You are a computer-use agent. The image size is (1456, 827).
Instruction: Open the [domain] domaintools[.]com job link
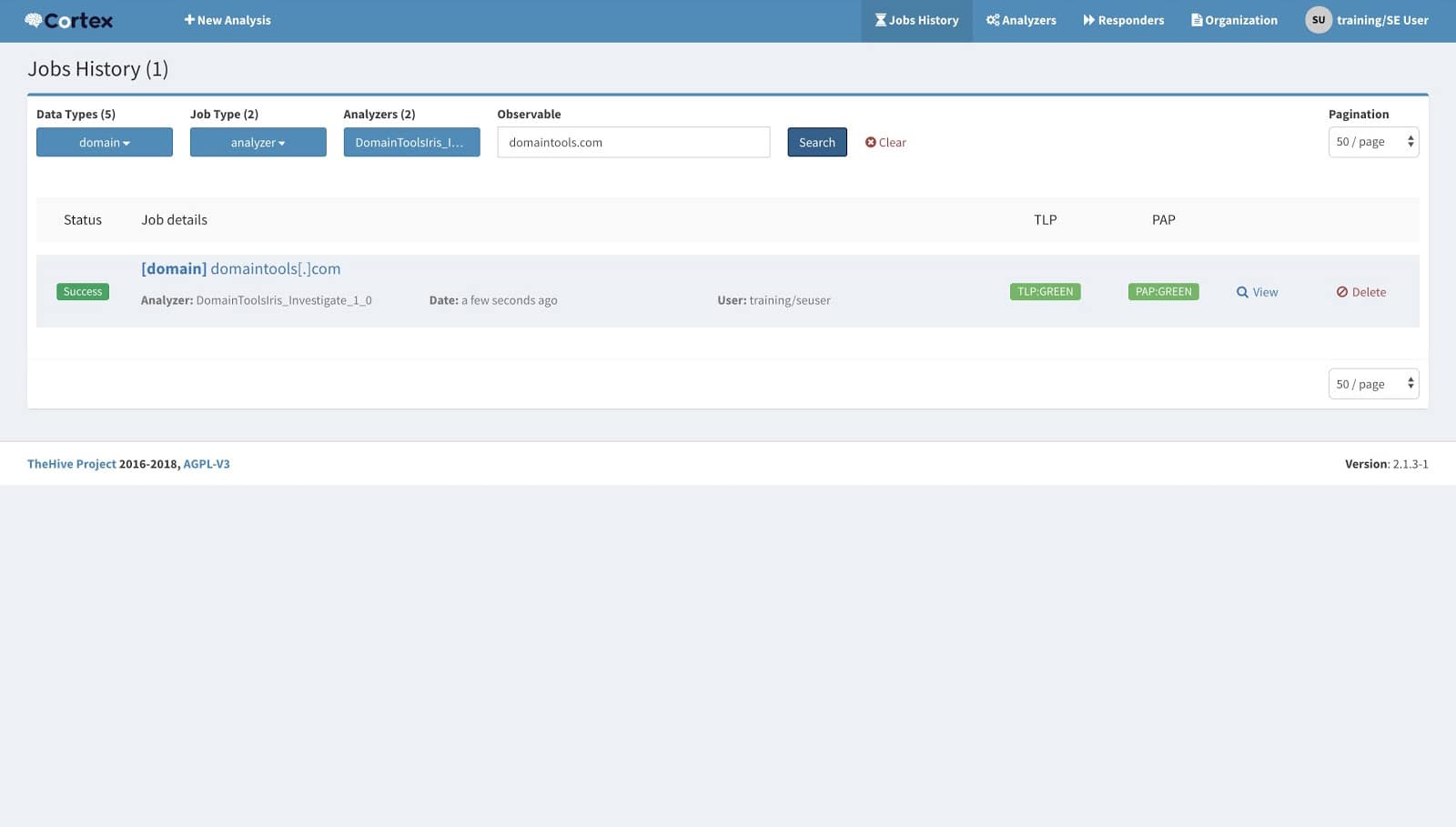[x=241, y=268]
